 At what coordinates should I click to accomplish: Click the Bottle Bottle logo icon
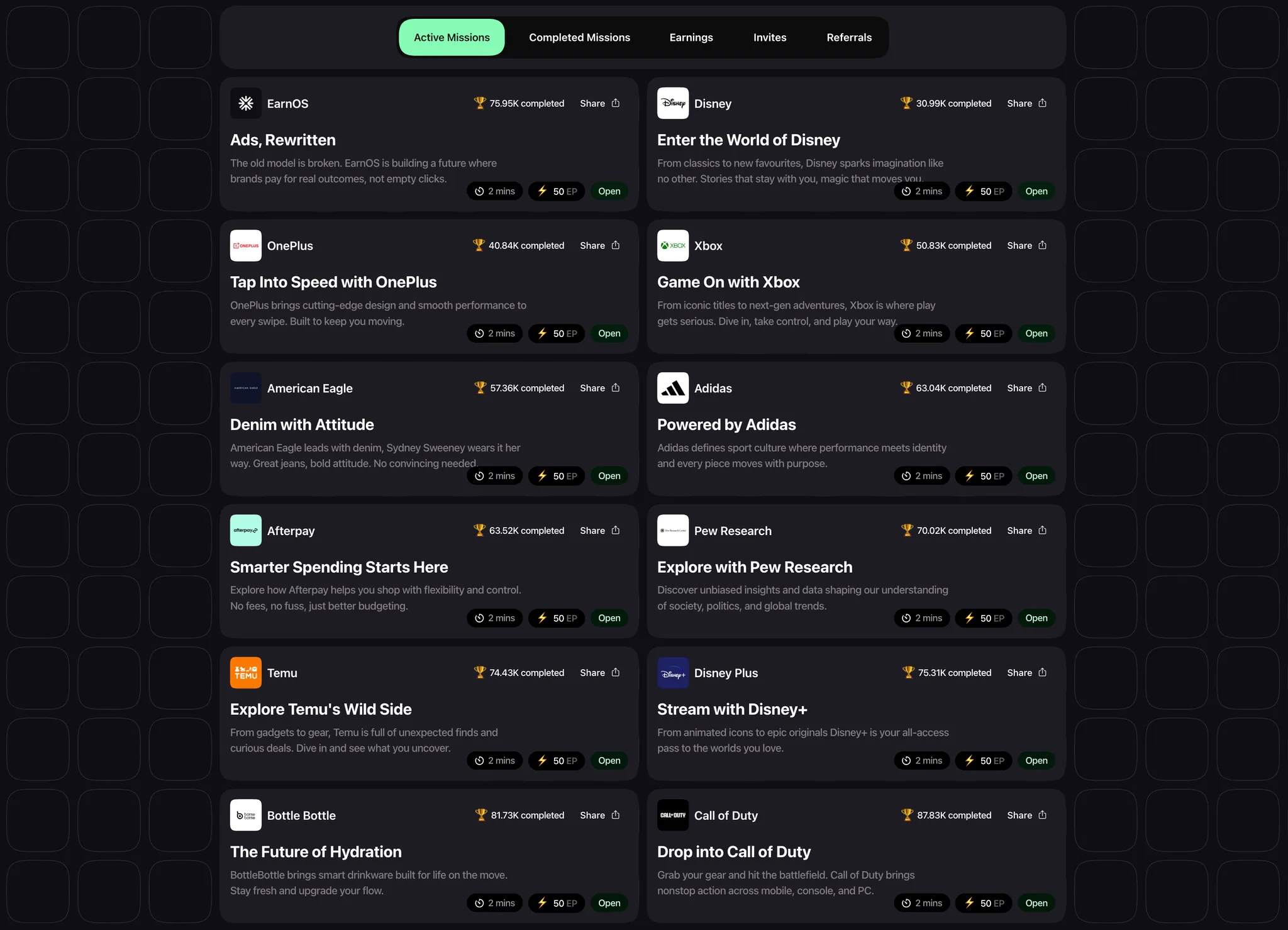[x=245, y=816]
